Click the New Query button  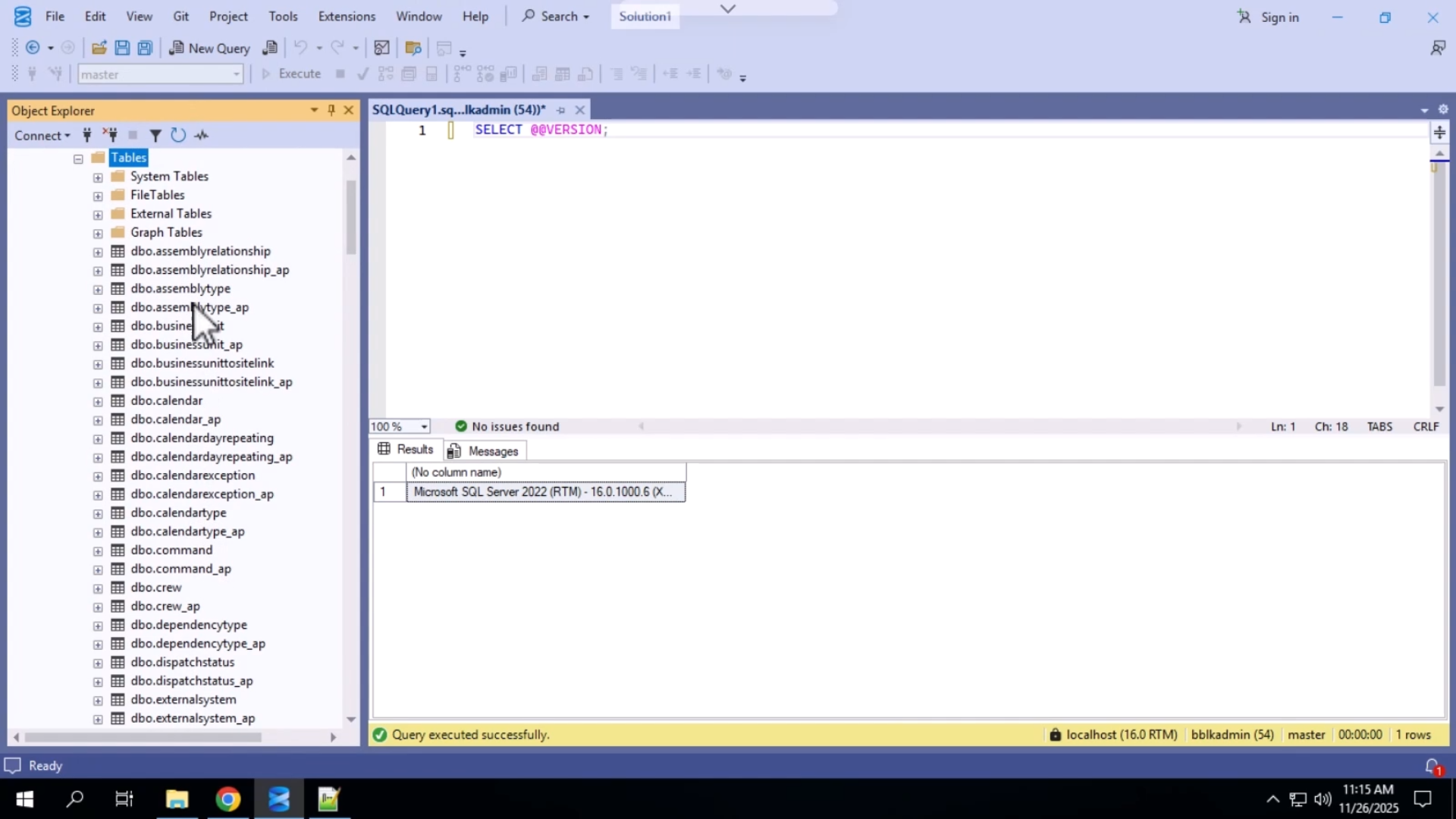[210, 48]
